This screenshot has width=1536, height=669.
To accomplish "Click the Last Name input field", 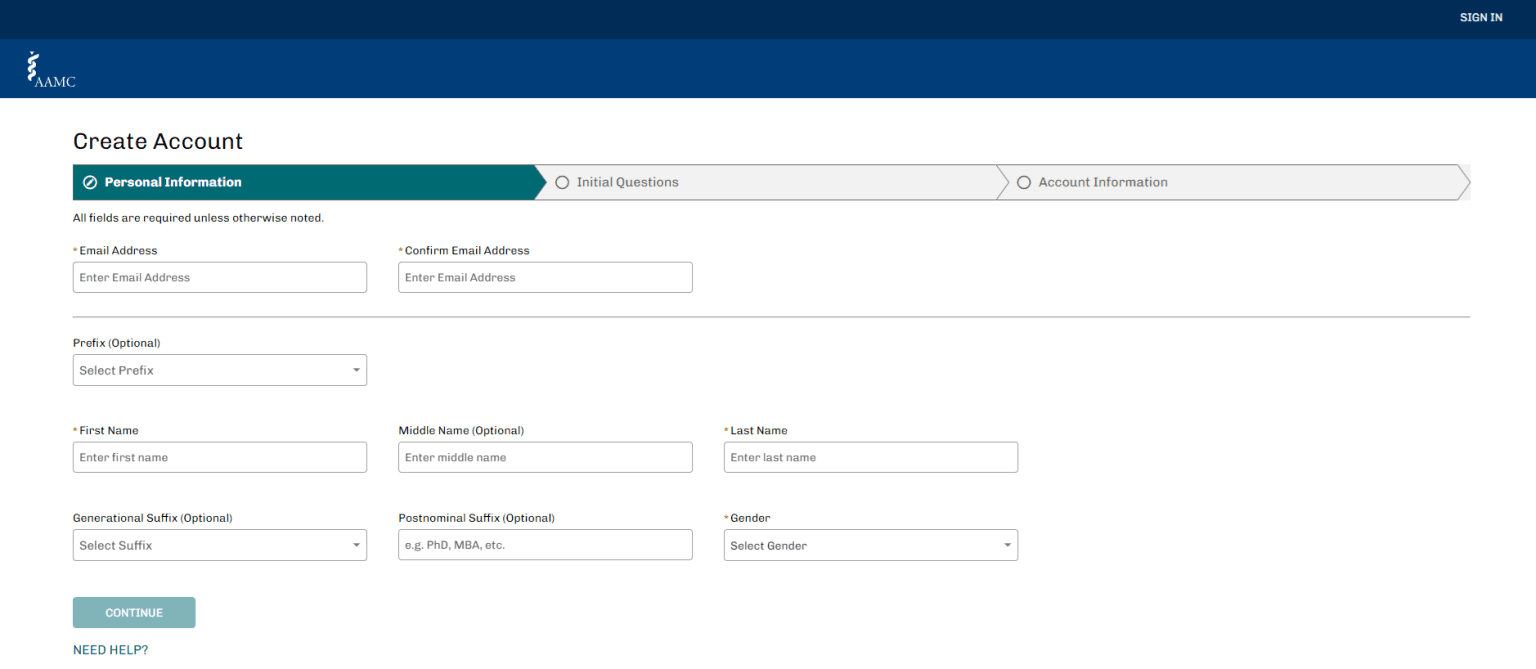I will pyautogui.click(x=870, y=457).
